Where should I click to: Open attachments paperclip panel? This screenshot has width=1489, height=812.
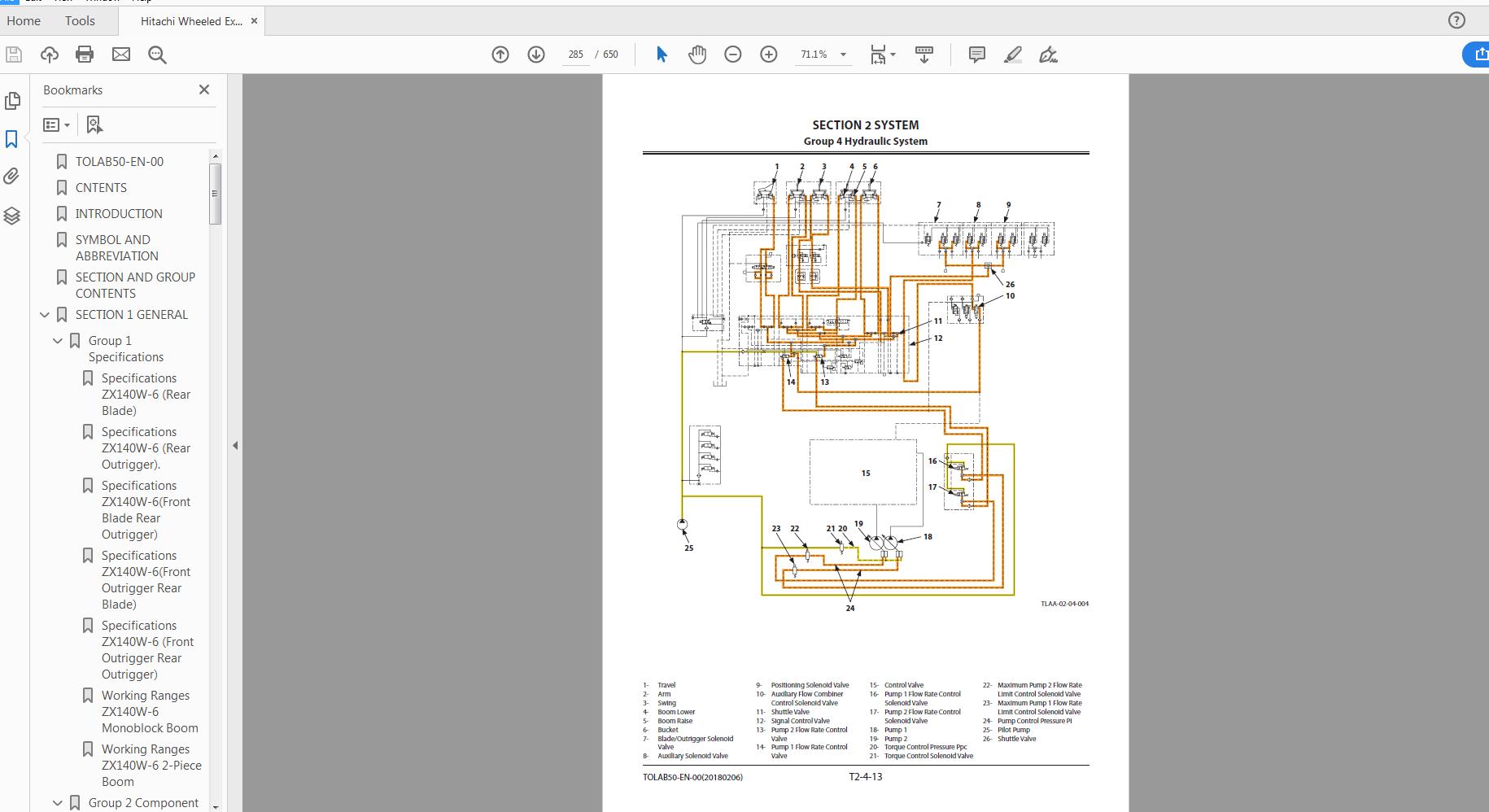[11, 177]
